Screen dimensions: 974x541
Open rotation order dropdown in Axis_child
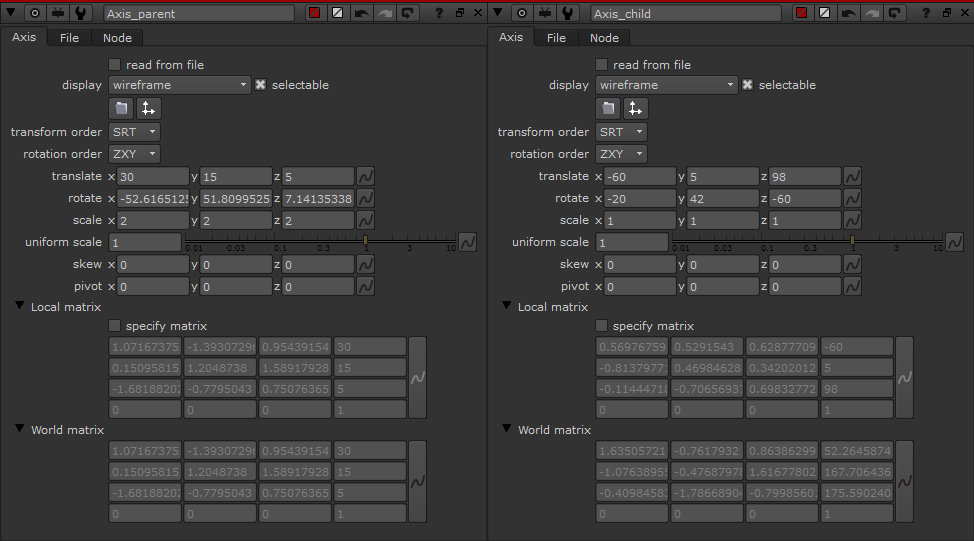(x=621, y=154)
